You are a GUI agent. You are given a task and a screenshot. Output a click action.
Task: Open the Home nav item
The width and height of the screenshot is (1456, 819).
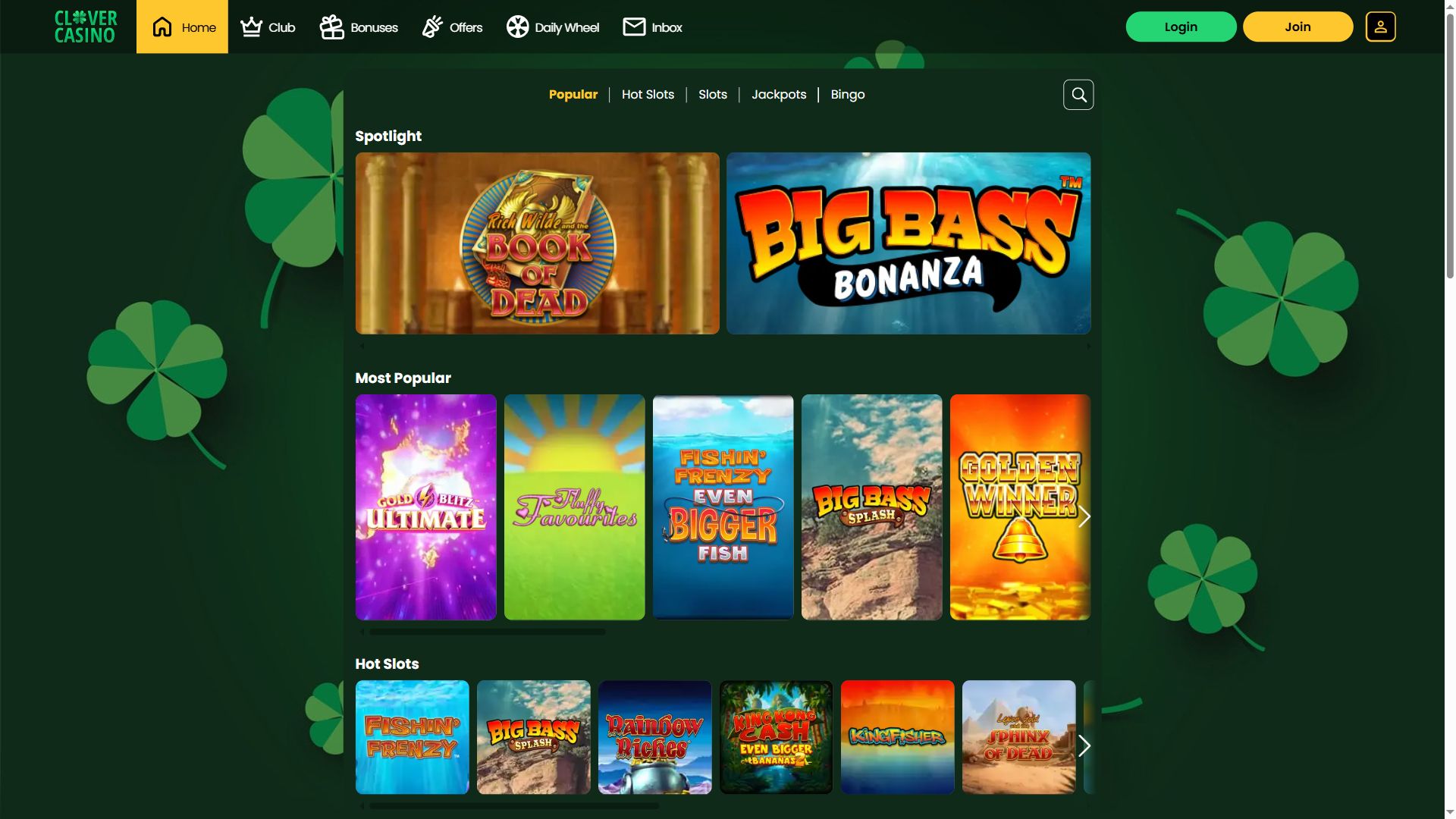click(182, 27)
